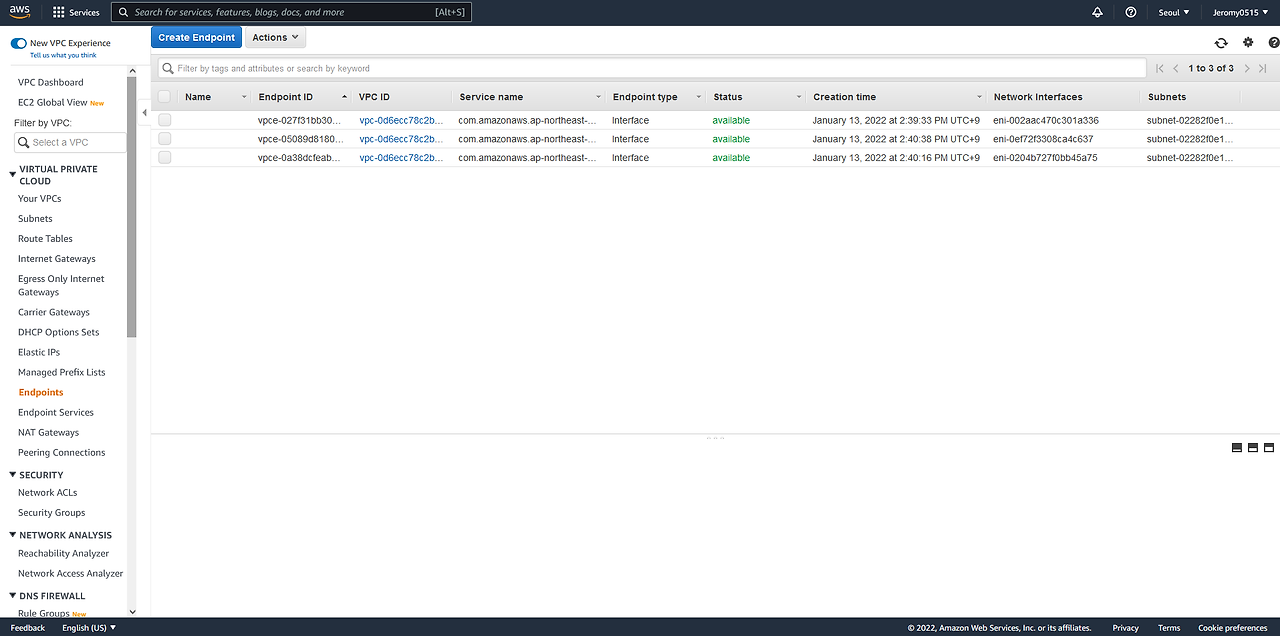Viewport: 1280px width, 636px height.
Task: Open Reachability Analyzer in sidebar
Action: (x=63, y=554)
